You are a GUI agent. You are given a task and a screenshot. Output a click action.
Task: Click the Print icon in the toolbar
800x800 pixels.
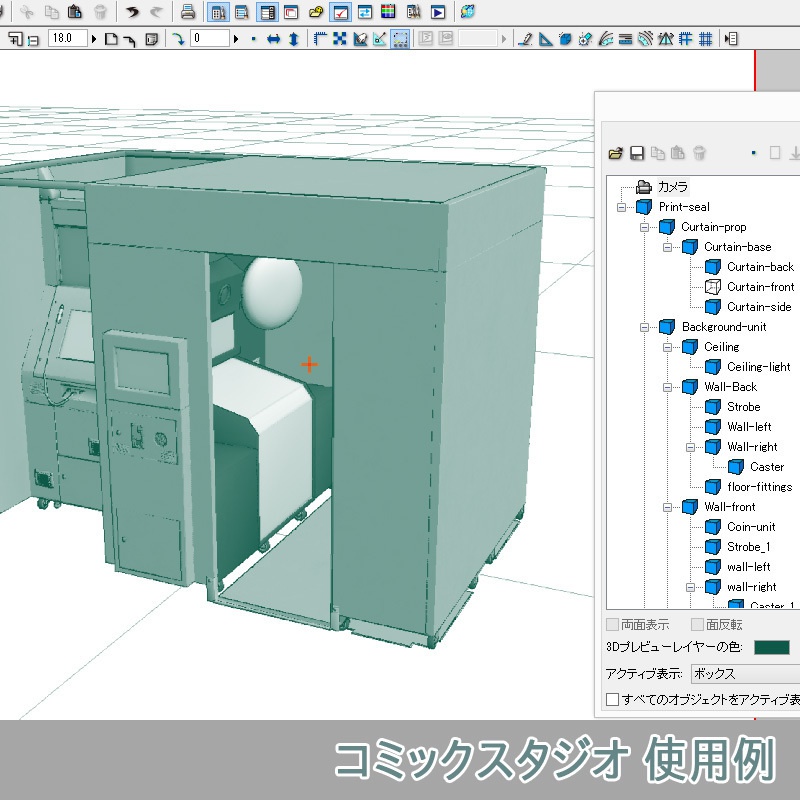(186, 13)
